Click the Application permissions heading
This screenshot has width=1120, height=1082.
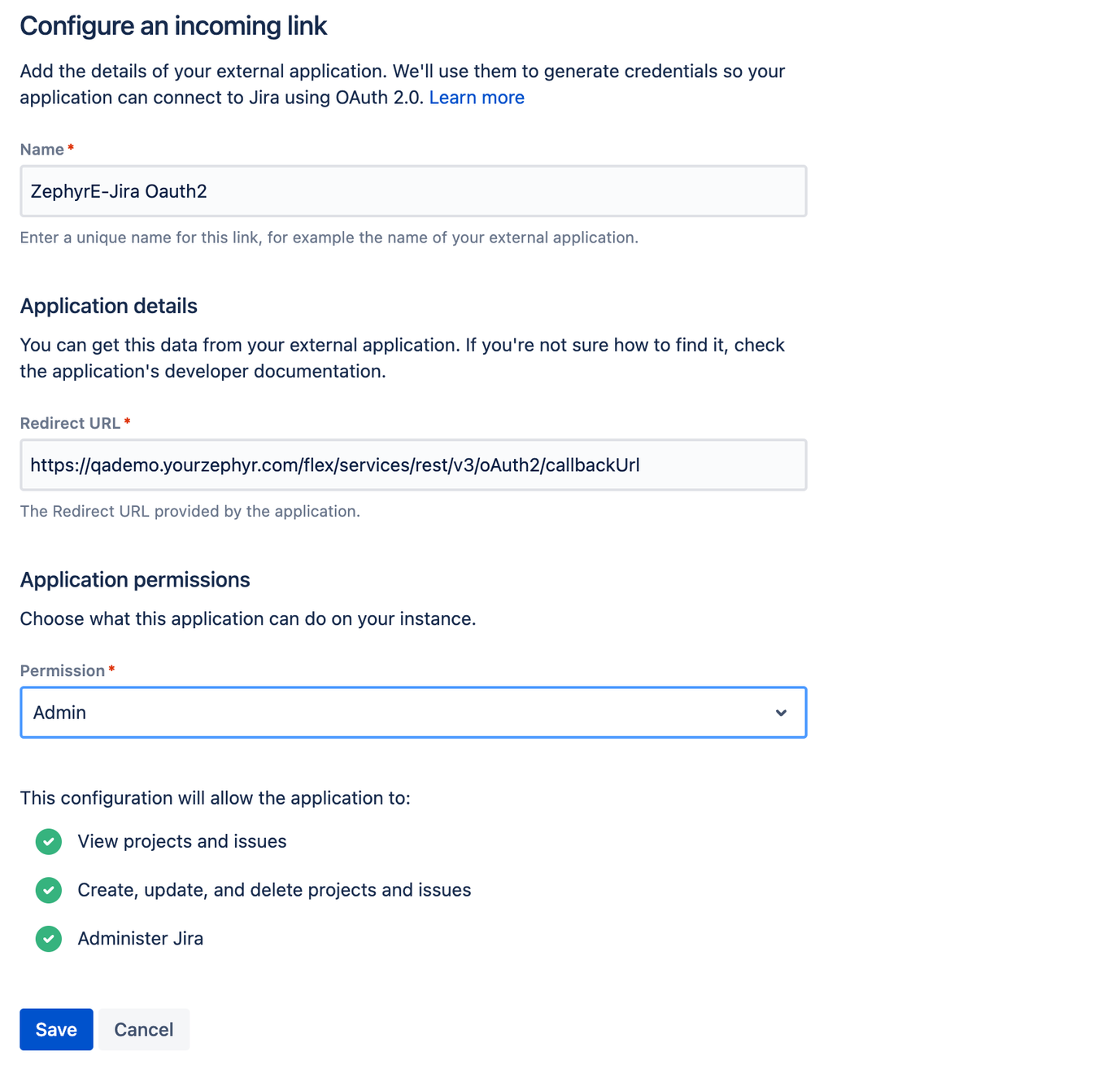click(135, 579)
